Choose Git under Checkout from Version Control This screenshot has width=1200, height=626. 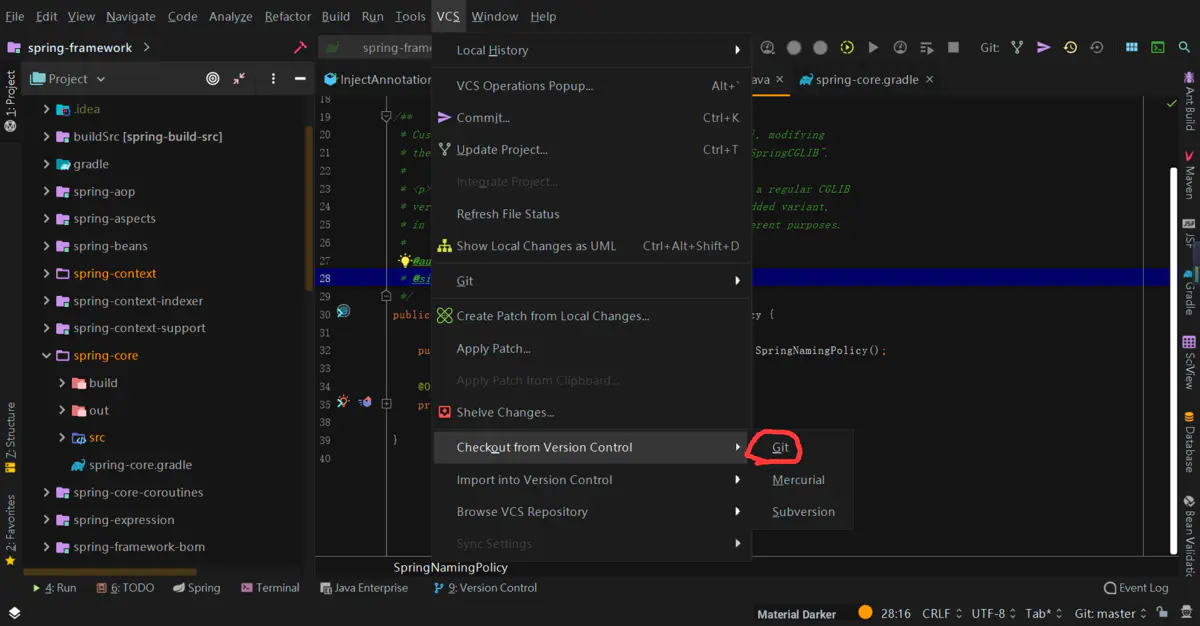tap(781, 448)
